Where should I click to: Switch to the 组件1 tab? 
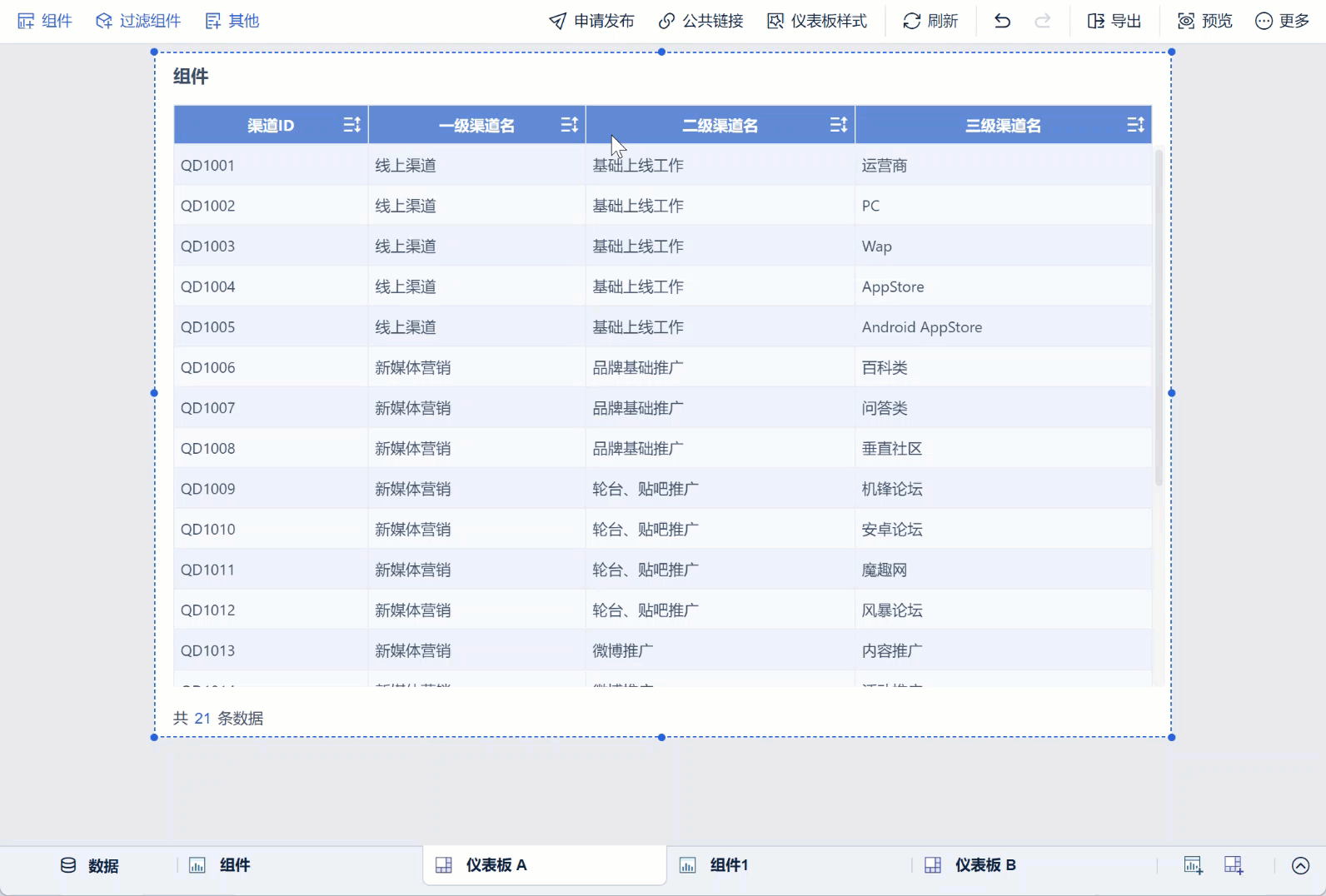click(x=714, y=865)
